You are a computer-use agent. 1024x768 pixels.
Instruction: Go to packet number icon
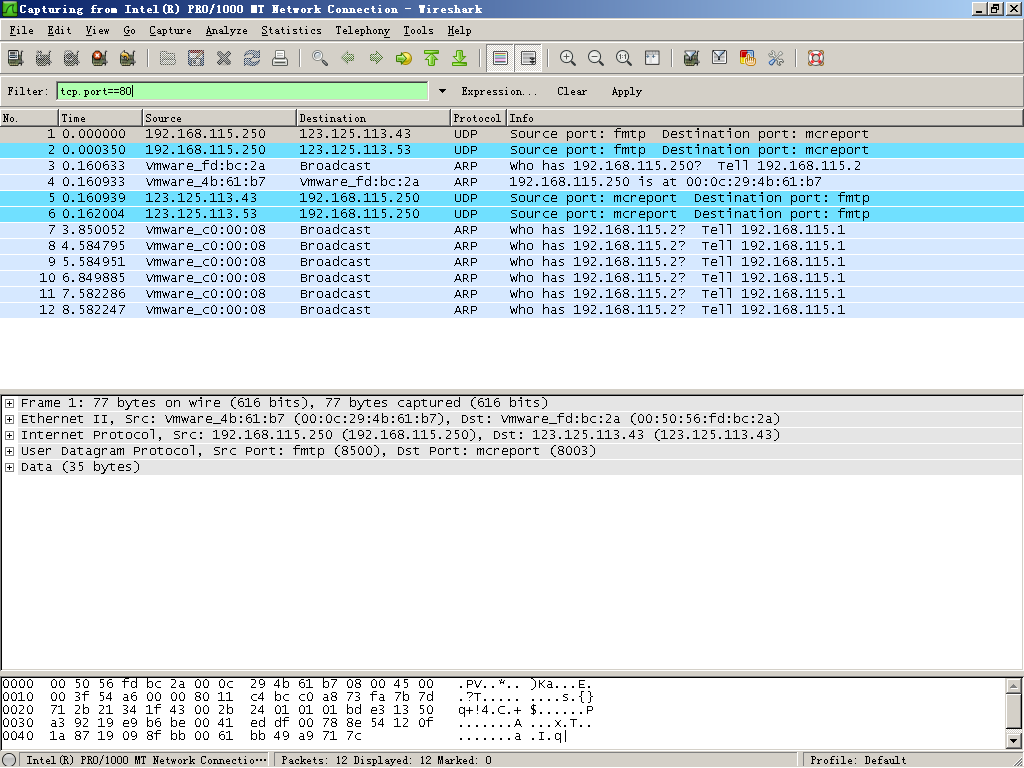pyautogui.click(x=404, y=58)
